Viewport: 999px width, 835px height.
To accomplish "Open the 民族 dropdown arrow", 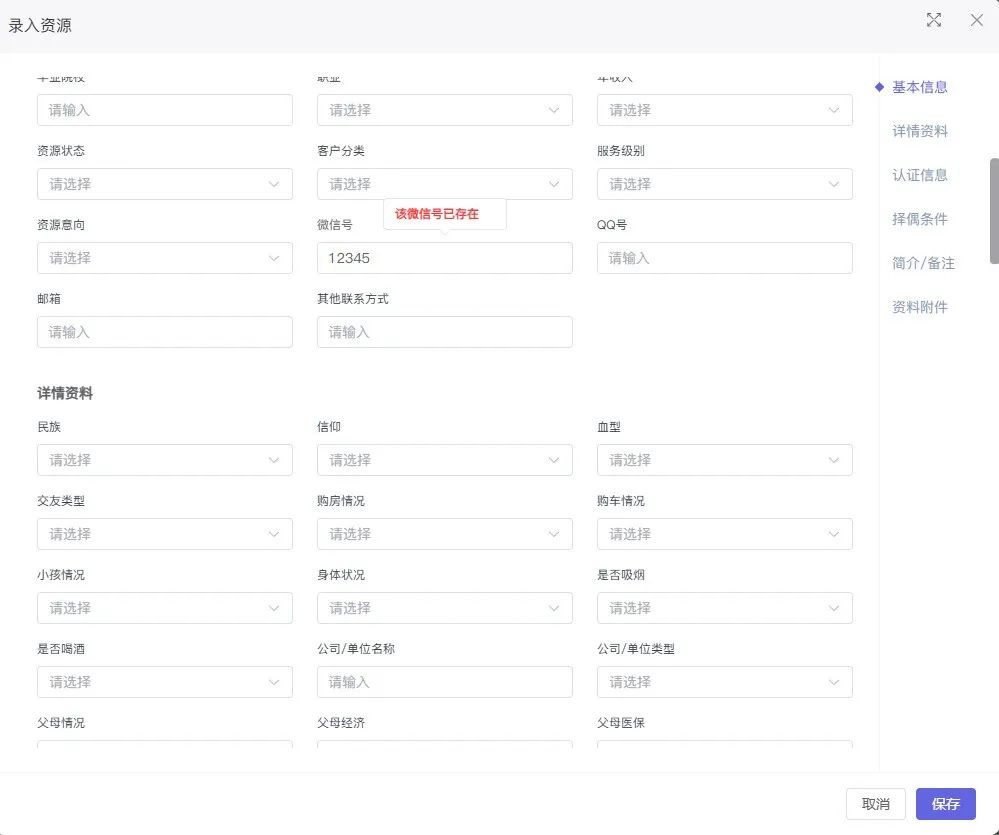I will coord(274,460).
